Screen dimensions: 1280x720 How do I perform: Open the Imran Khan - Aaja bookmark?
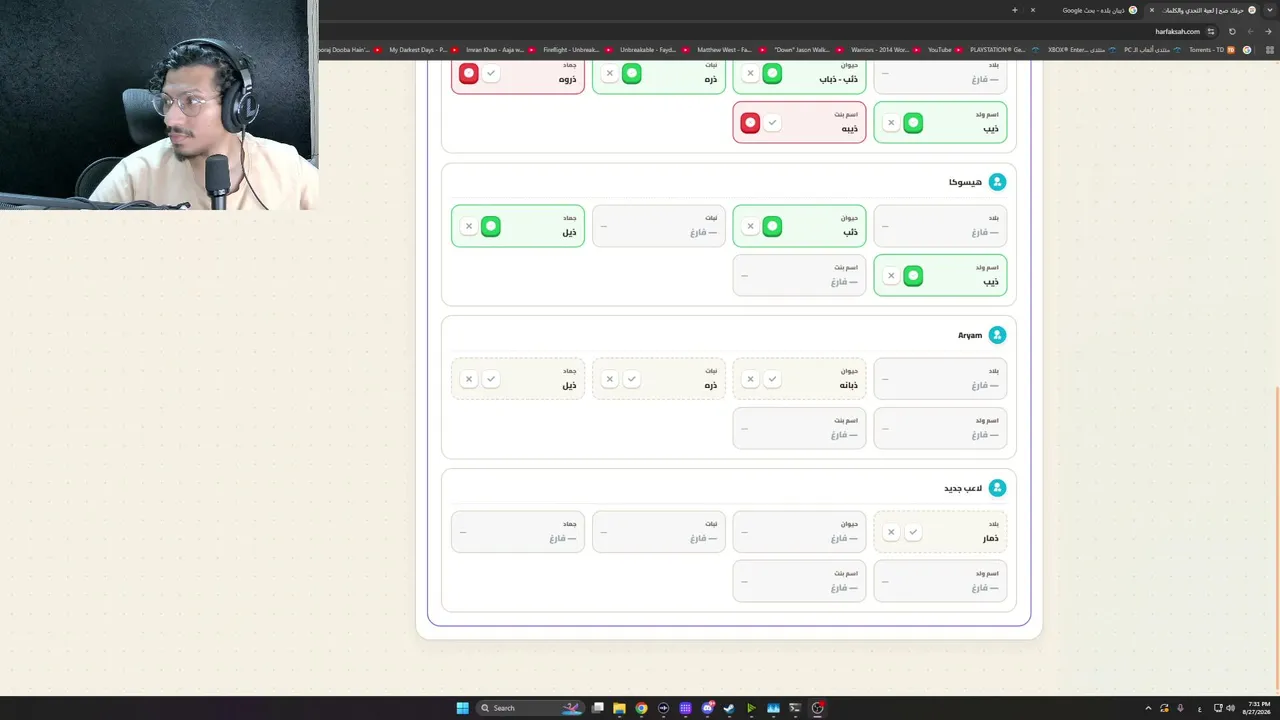tap(500, 49)
